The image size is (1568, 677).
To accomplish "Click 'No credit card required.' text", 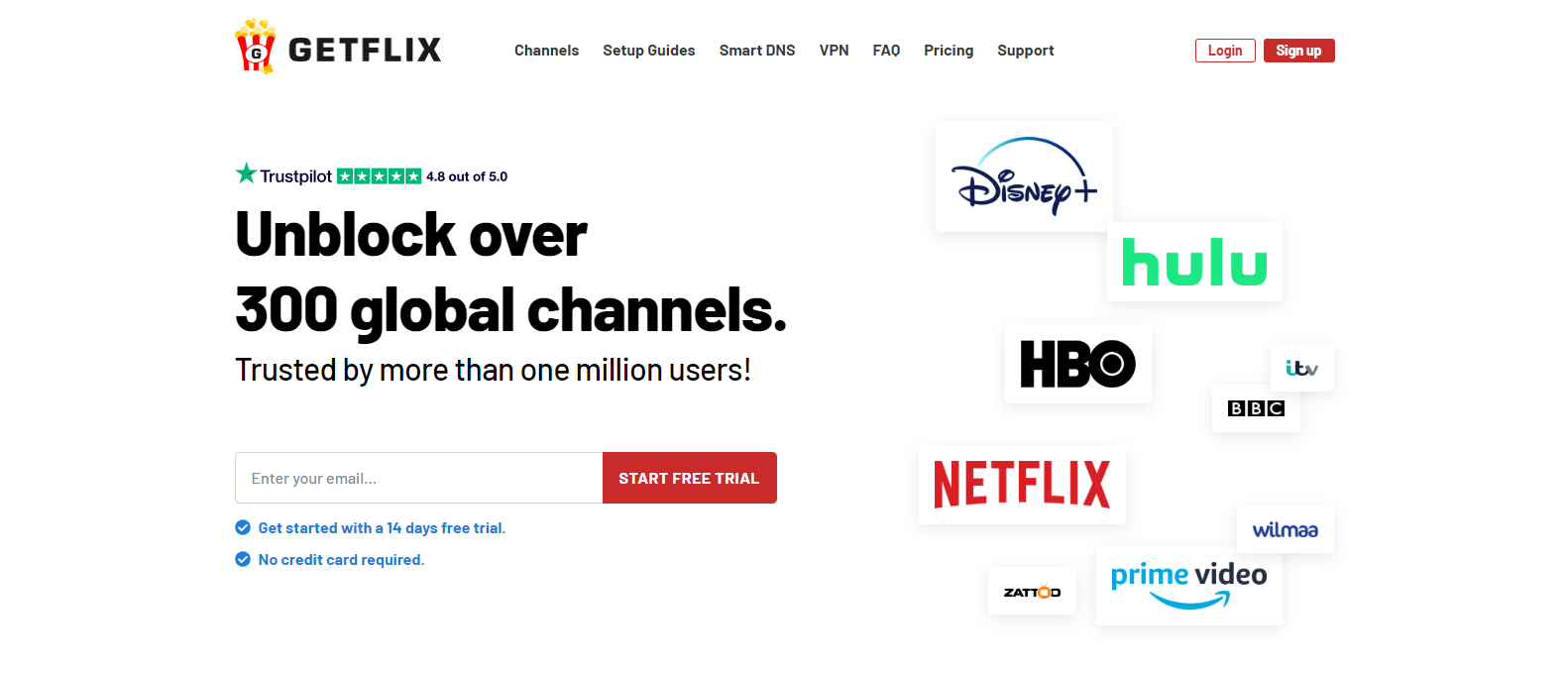I will coord(341,560).
